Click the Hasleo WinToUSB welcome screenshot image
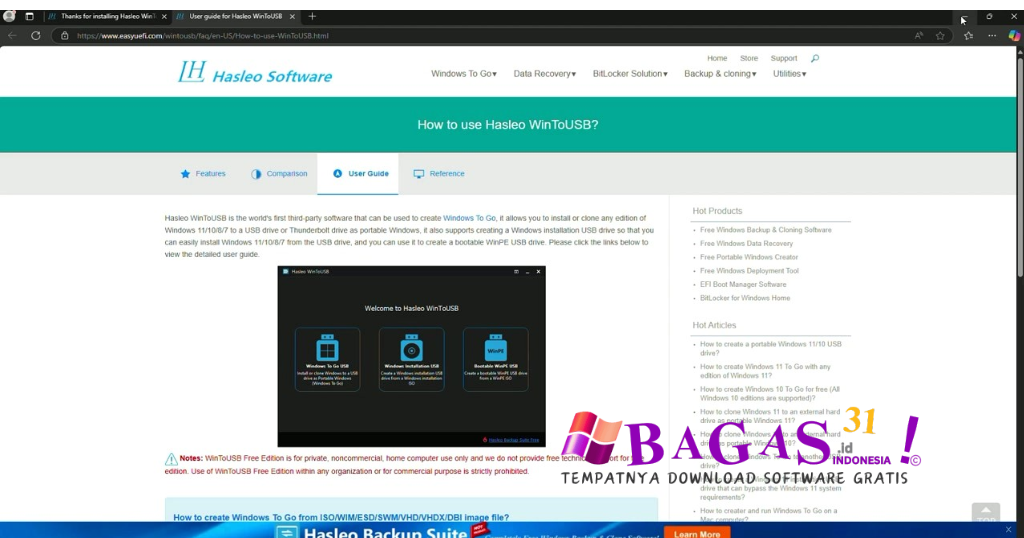Screen dimensions: 1024x538 [x=411, y=356]
